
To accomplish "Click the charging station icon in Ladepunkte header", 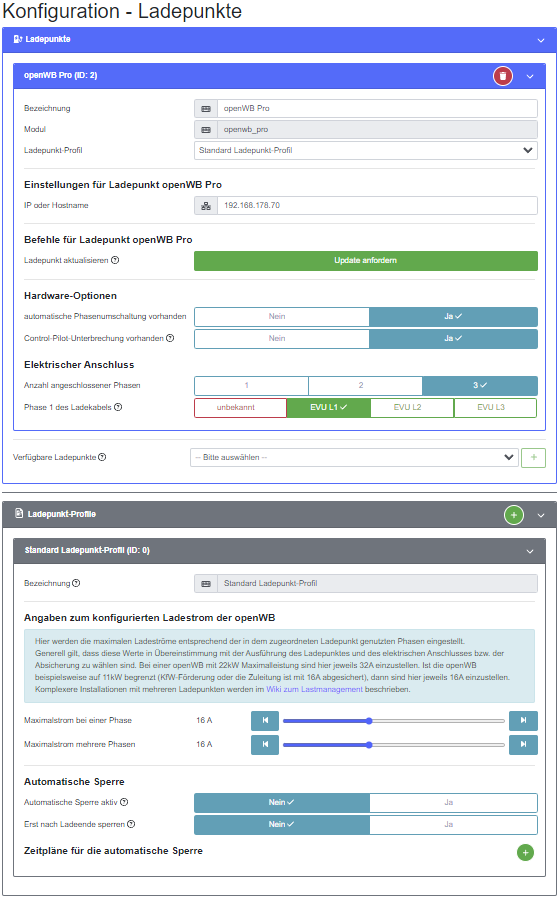I will (x=18, y=39).
